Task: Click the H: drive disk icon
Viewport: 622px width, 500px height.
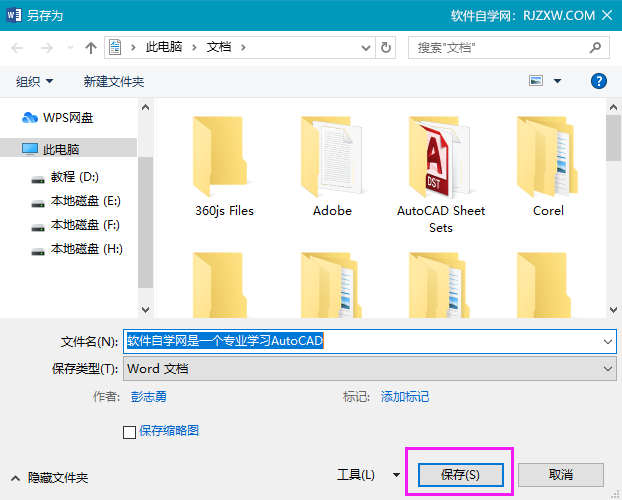Action: click(x=38, y=252)
